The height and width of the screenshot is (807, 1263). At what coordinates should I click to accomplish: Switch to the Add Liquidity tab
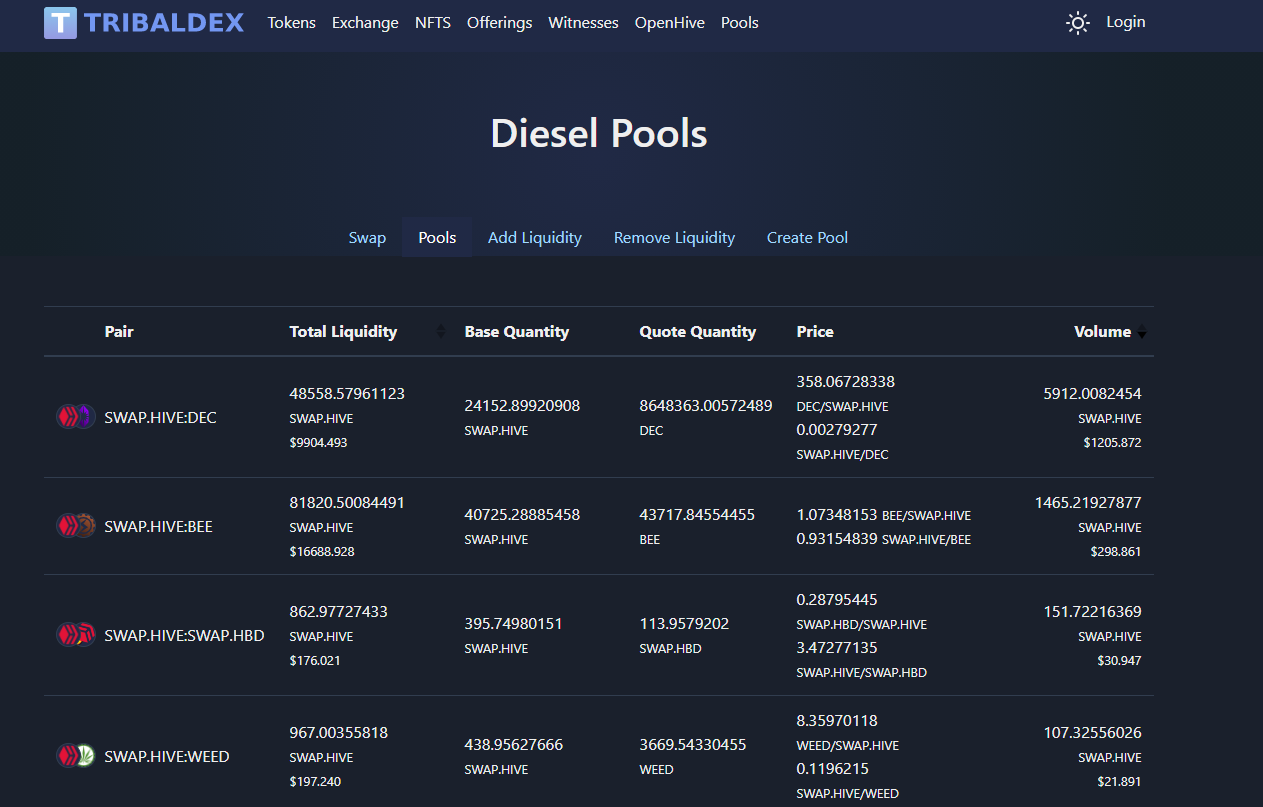coord(535,238)
